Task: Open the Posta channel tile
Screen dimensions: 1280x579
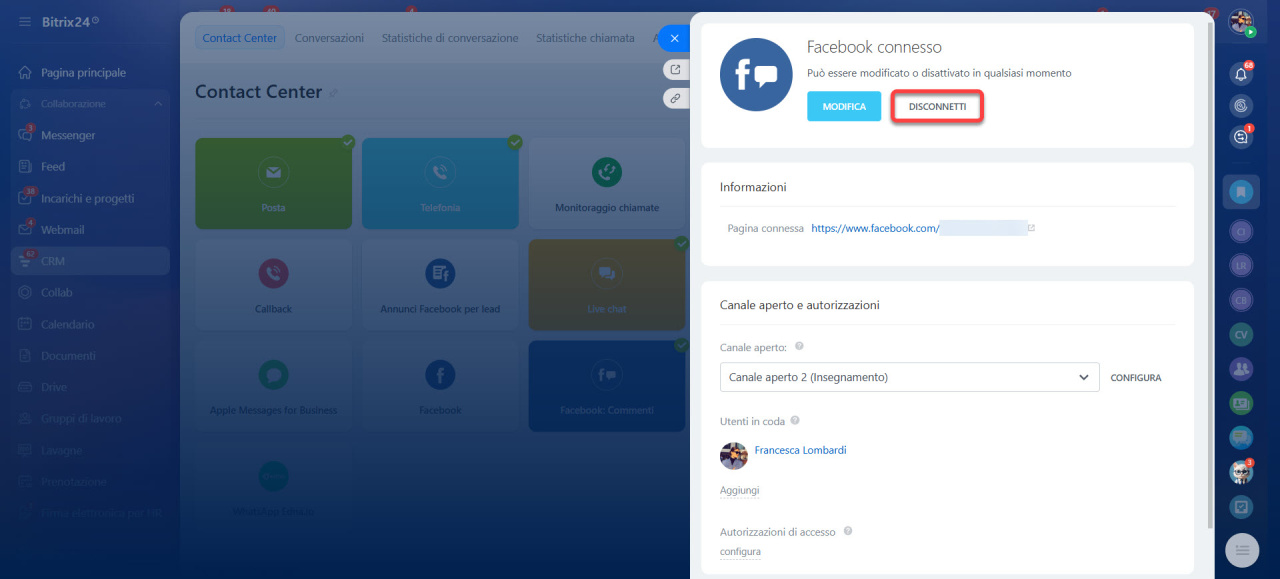Action: click(x=273, y=183)
